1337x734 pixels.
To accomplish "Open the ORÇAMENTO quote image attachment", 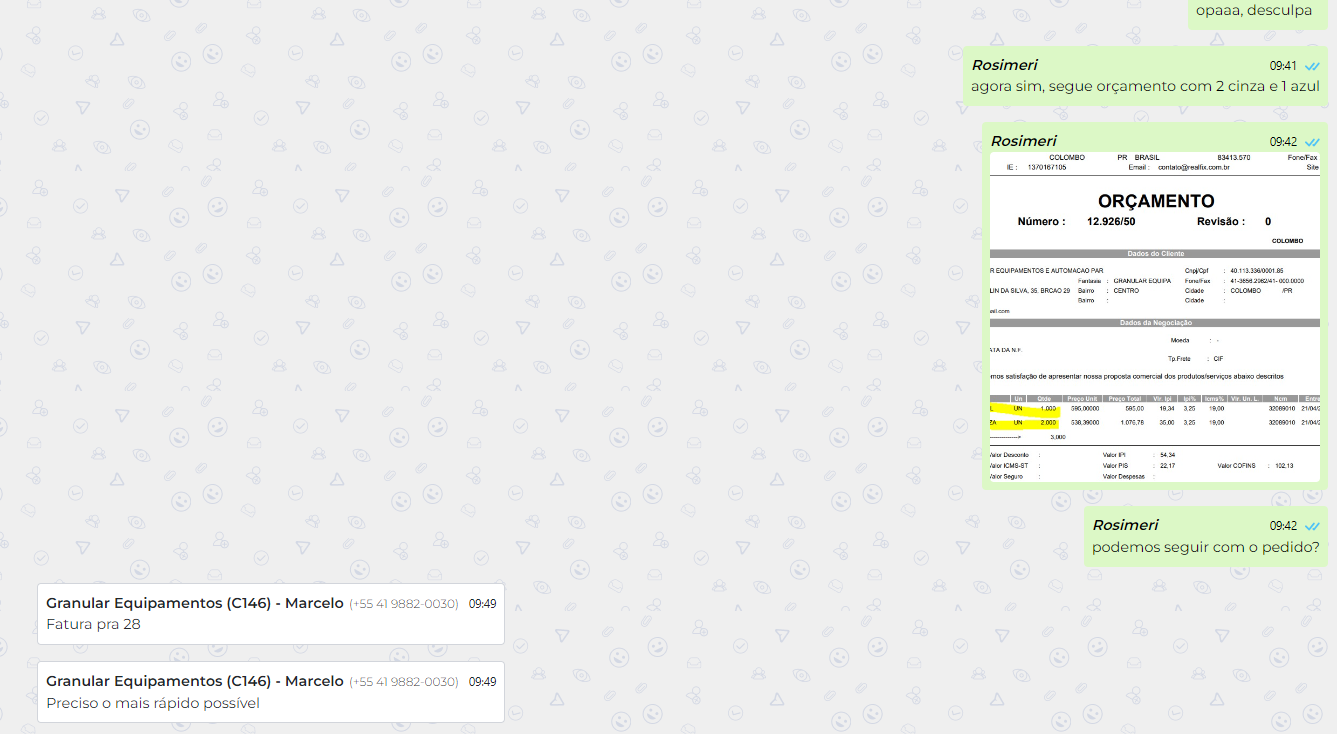I will tap(1154, 318).
